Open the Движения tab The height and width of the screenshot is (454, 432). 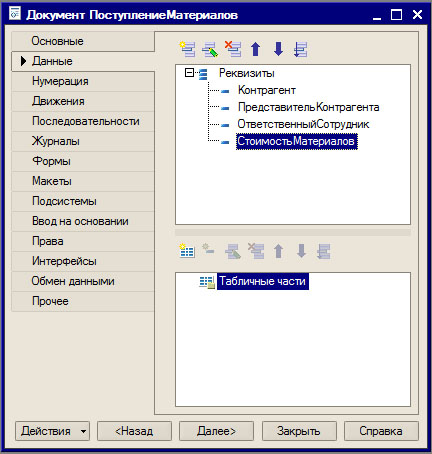pos(83,101)
